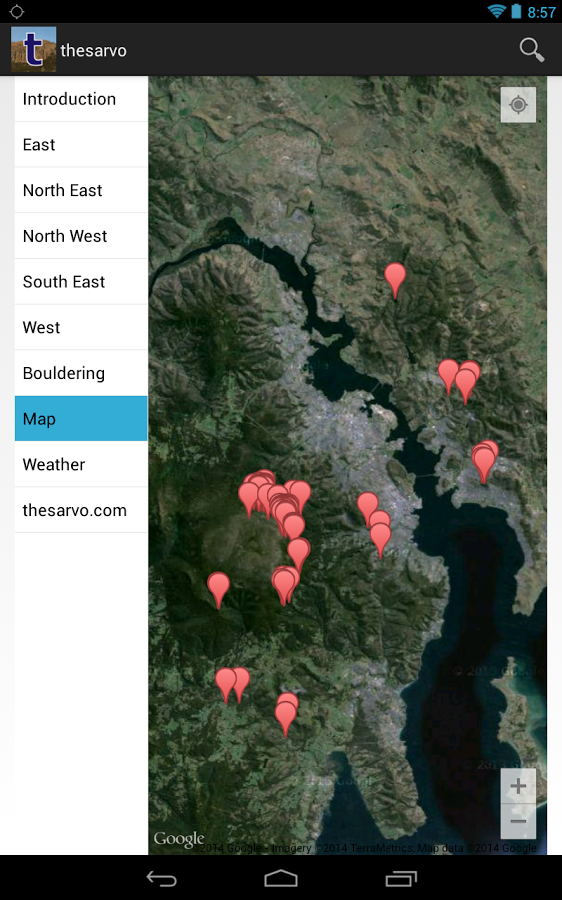This screenshot has height=900, width=562.
Task: Zoom out with the minus button
Action: tap(518, 821)
